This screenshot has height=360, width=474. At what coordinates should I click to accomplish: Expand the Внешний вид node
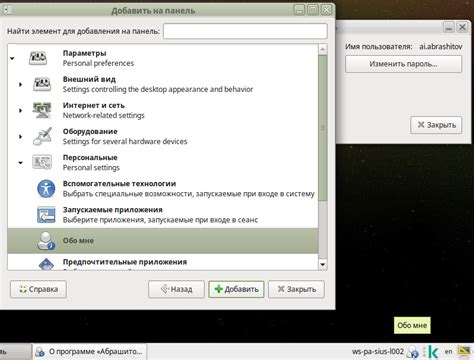20,84
